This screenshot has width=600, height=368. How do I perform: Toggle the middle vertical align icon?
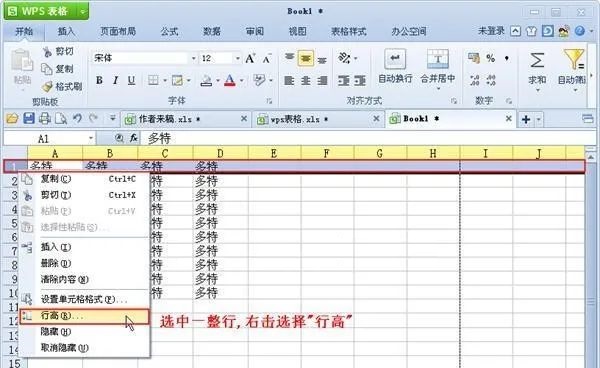point(306,58)
